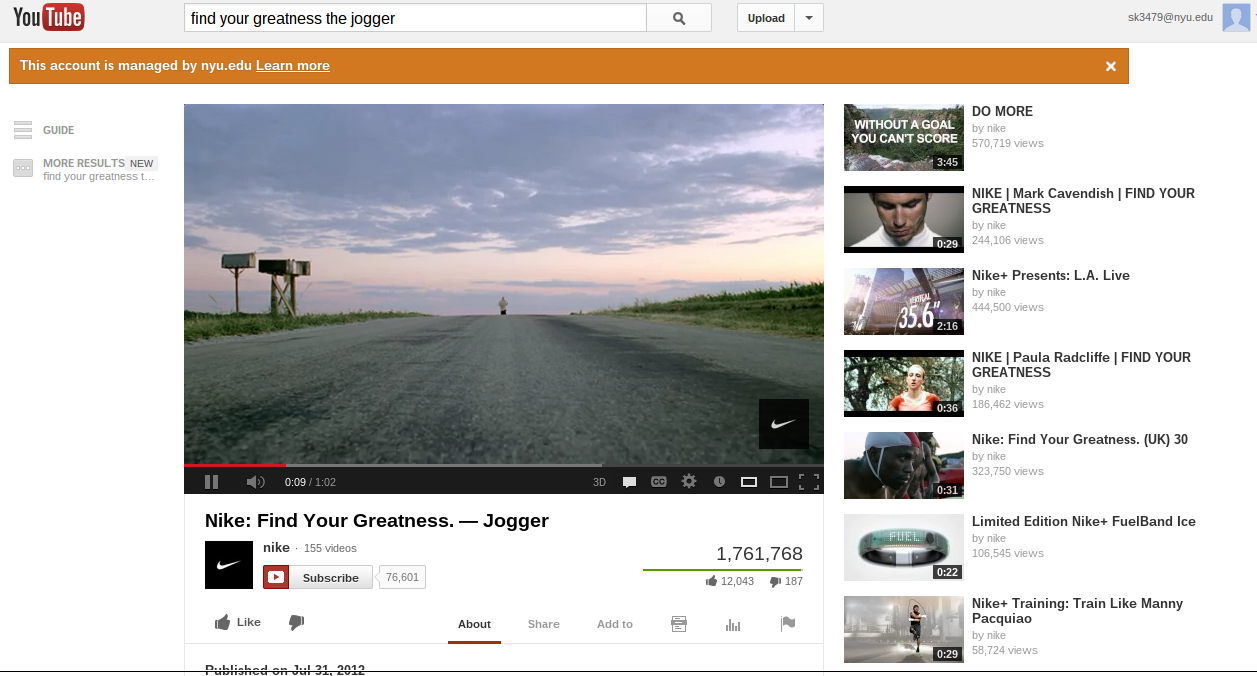The height and width of the screenshot is (676, 1257).
Task: Click subscriber count 76,601
Action: tap(403, 577)
